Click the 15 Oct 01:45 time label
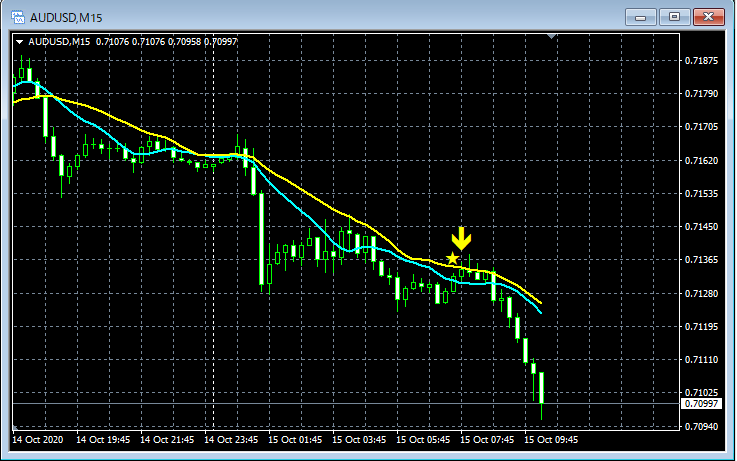The image size is (737, 461). pyautogui.click(x=295, y=440)
